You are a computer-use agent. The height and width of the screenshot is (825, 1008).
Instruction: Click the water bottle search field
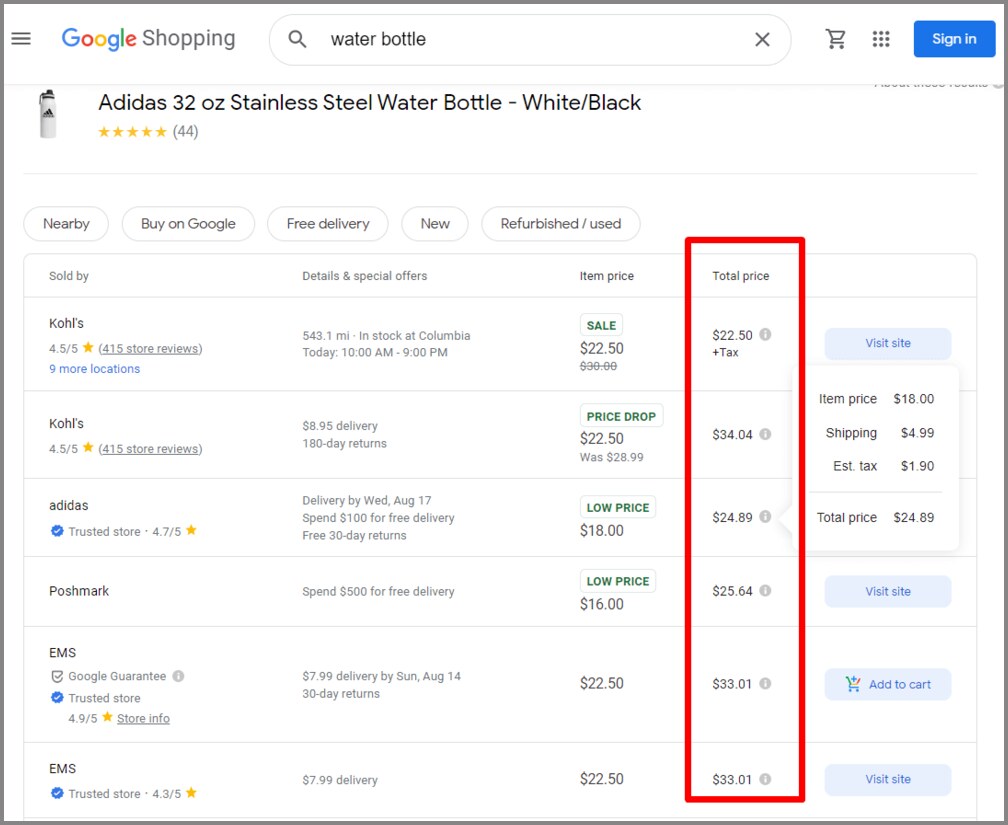pos(530,39)
